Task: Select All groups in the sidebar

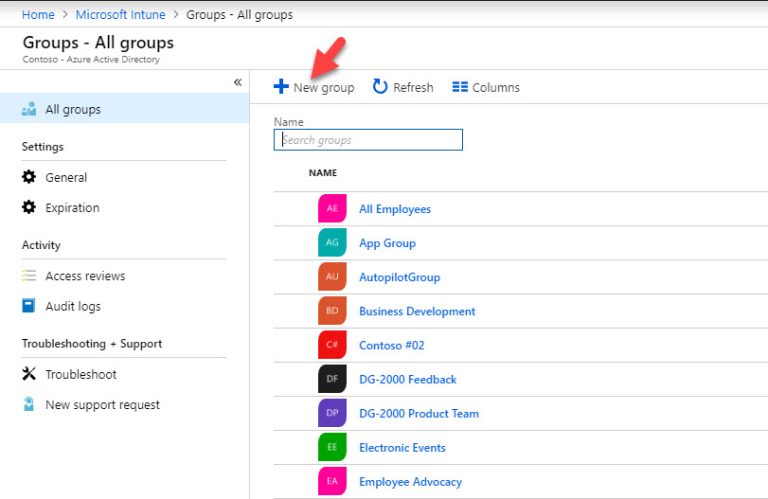Action: click(x=72, y=109)
